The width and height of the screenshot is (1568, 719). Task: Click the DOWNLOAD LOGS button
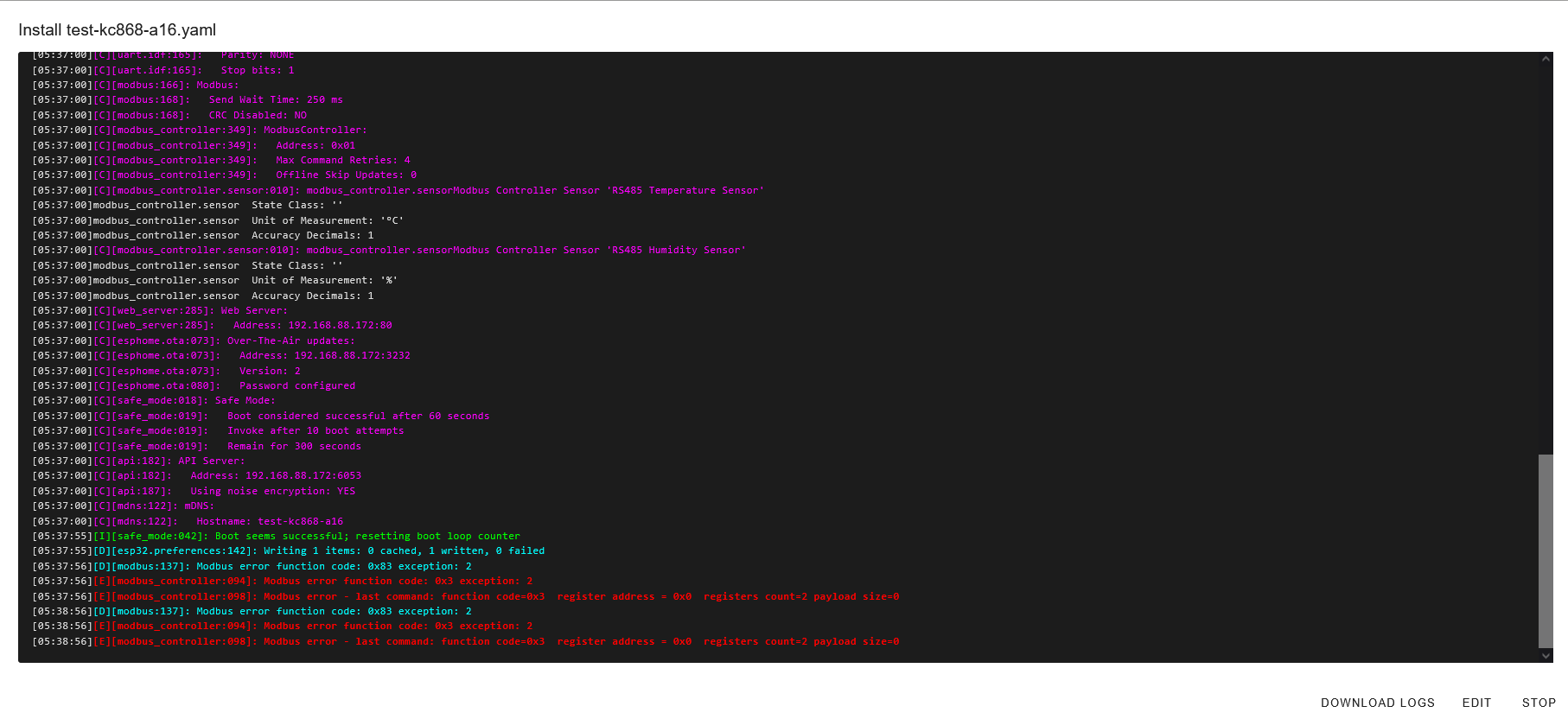1377,703
